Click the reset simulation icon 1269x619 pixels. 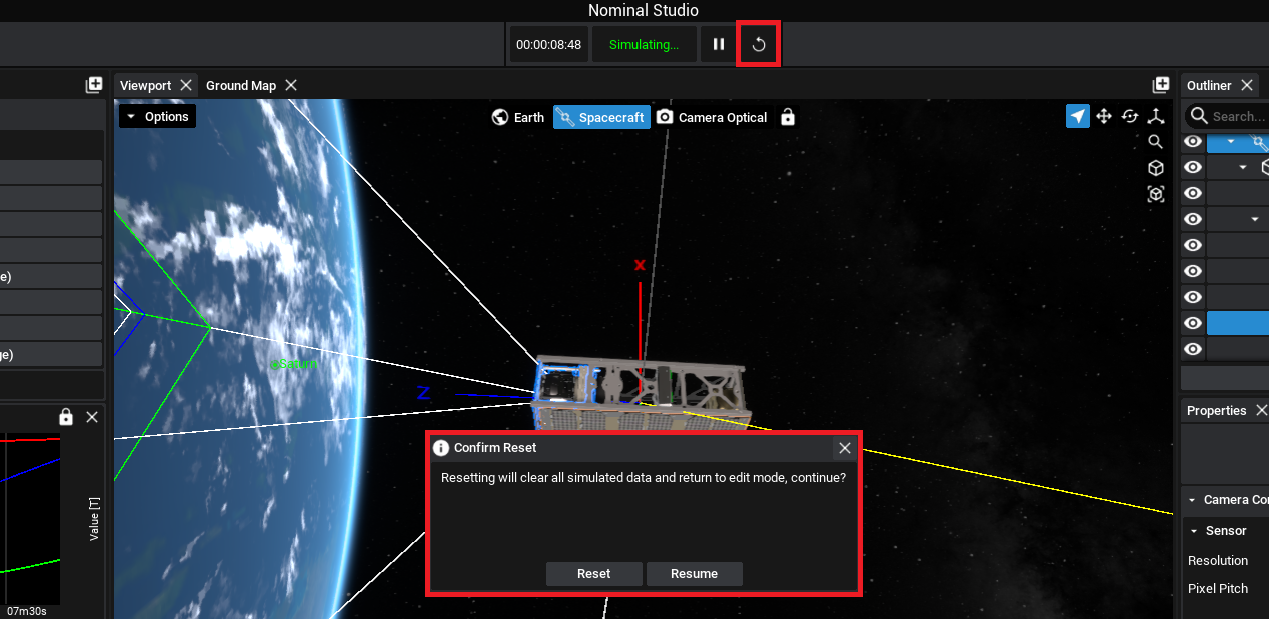point(758,45)
